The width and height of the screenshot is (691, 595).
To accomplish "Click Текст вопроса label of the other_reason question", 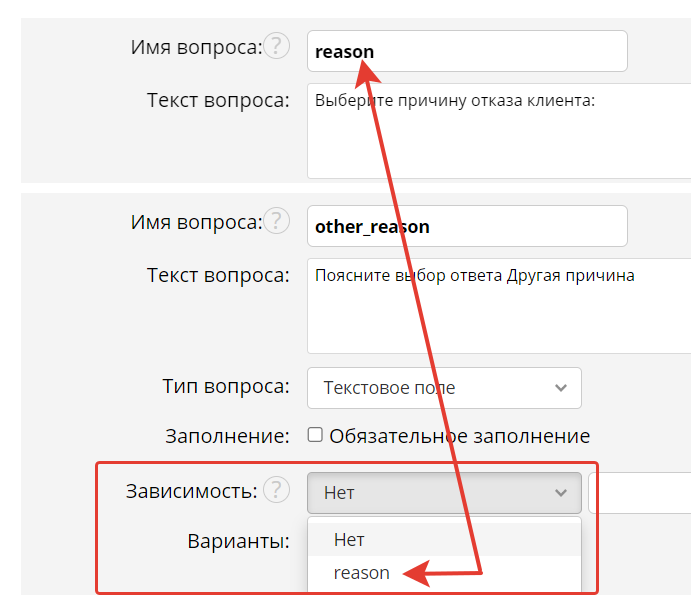I will (x=218, y=275).
